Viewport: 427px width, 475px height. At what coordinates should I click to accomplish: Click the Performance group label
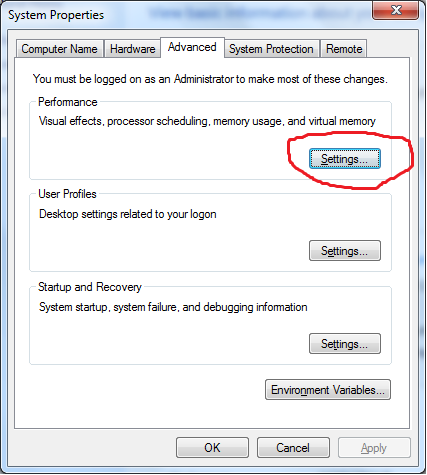68,102
